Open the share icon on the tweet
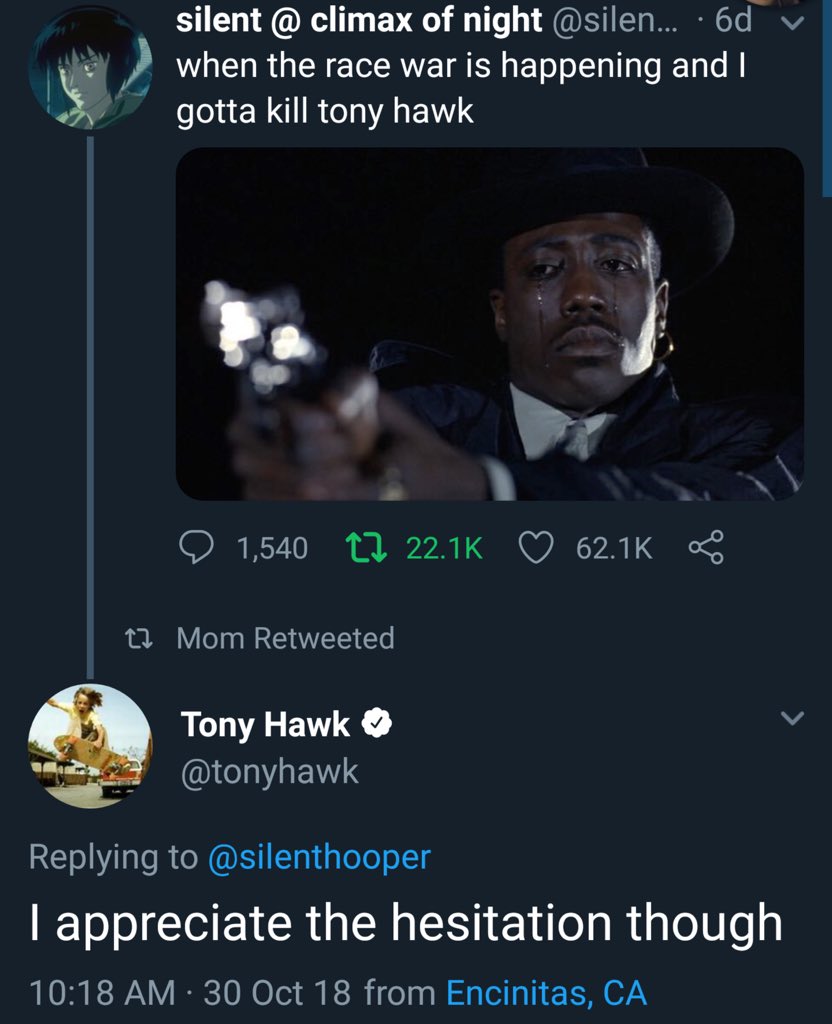 705,547
